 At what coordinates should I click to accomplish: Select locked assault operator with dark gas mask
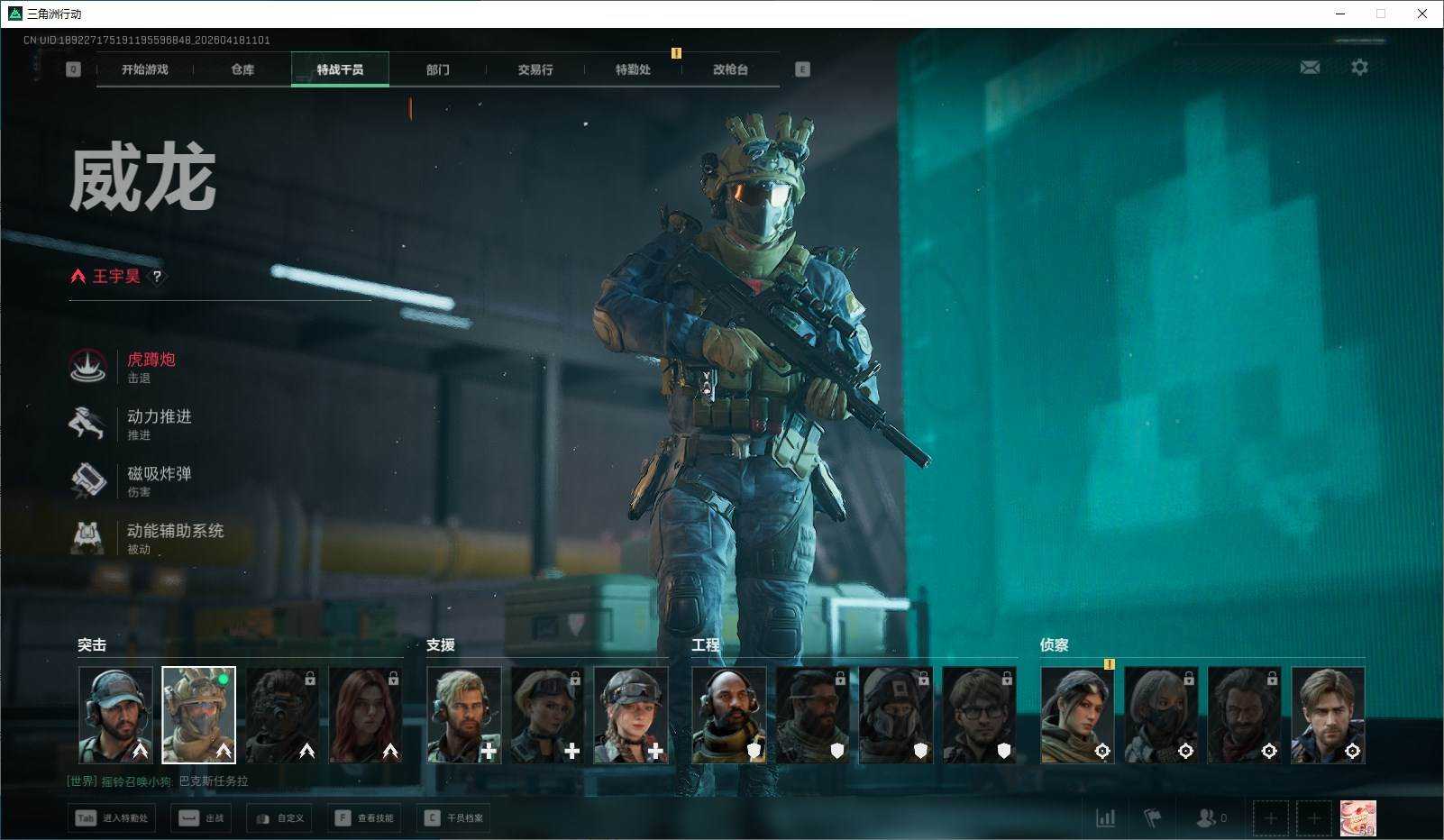point(282,715)
